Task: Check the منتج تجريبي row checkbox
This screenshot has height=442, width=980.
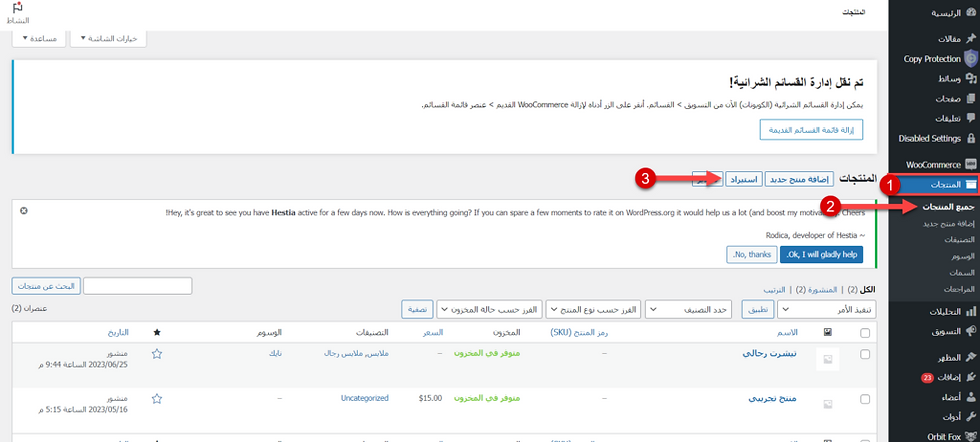Action: coord(865,398)
